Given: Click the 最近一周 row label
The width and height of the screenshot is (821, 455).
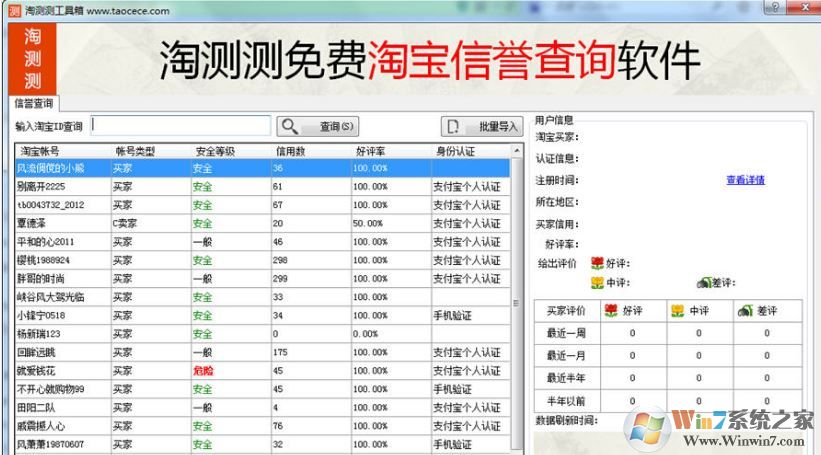Looking at the screenshot, I should click(566, 333).
